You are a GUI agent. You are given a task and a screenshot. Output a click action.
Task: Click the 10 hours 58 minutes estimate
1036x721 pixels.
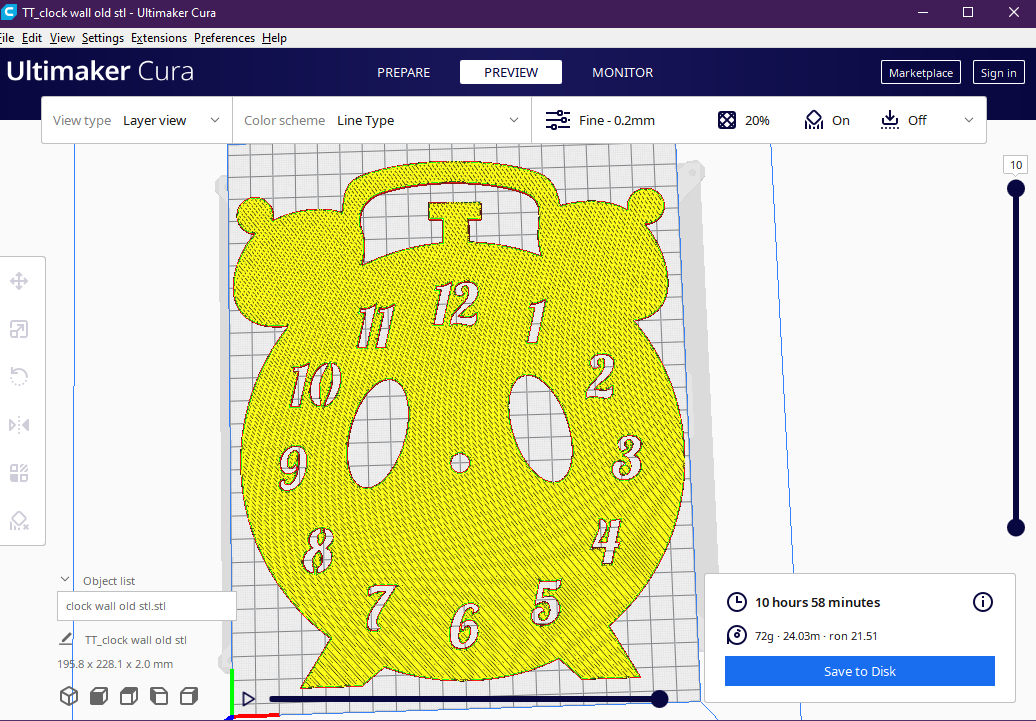pyautogui.click(x=817, y=602)
